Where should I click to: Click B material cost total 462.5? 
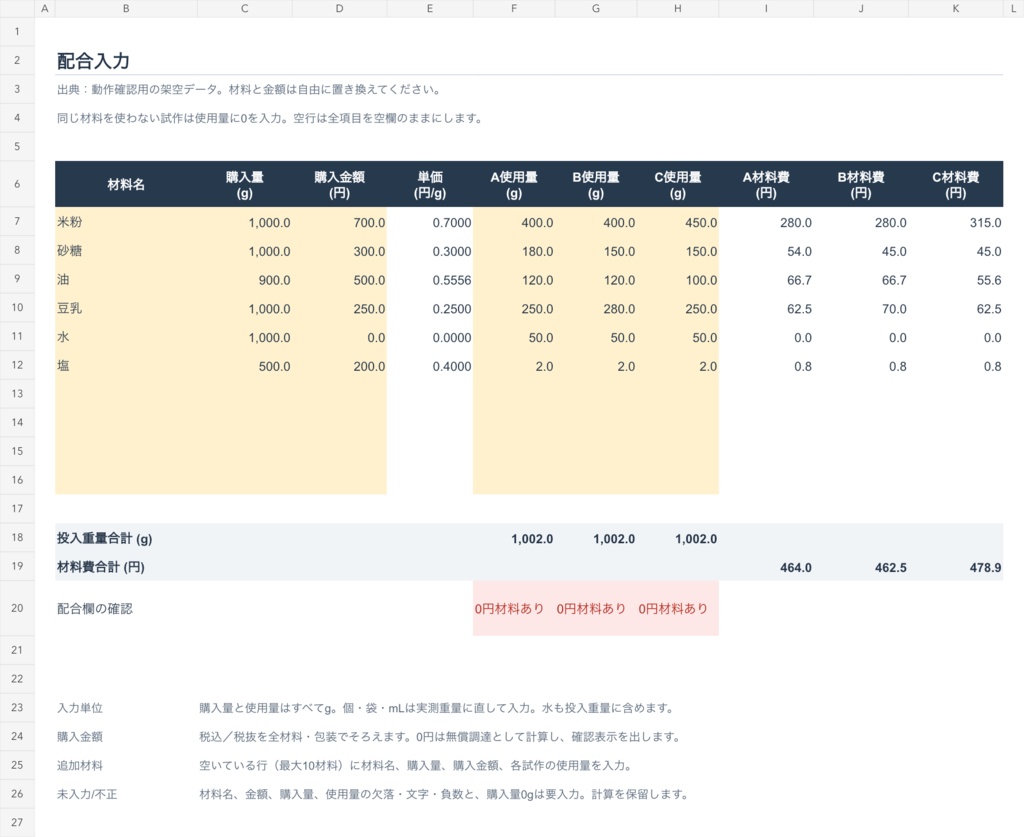coord(861,567)
